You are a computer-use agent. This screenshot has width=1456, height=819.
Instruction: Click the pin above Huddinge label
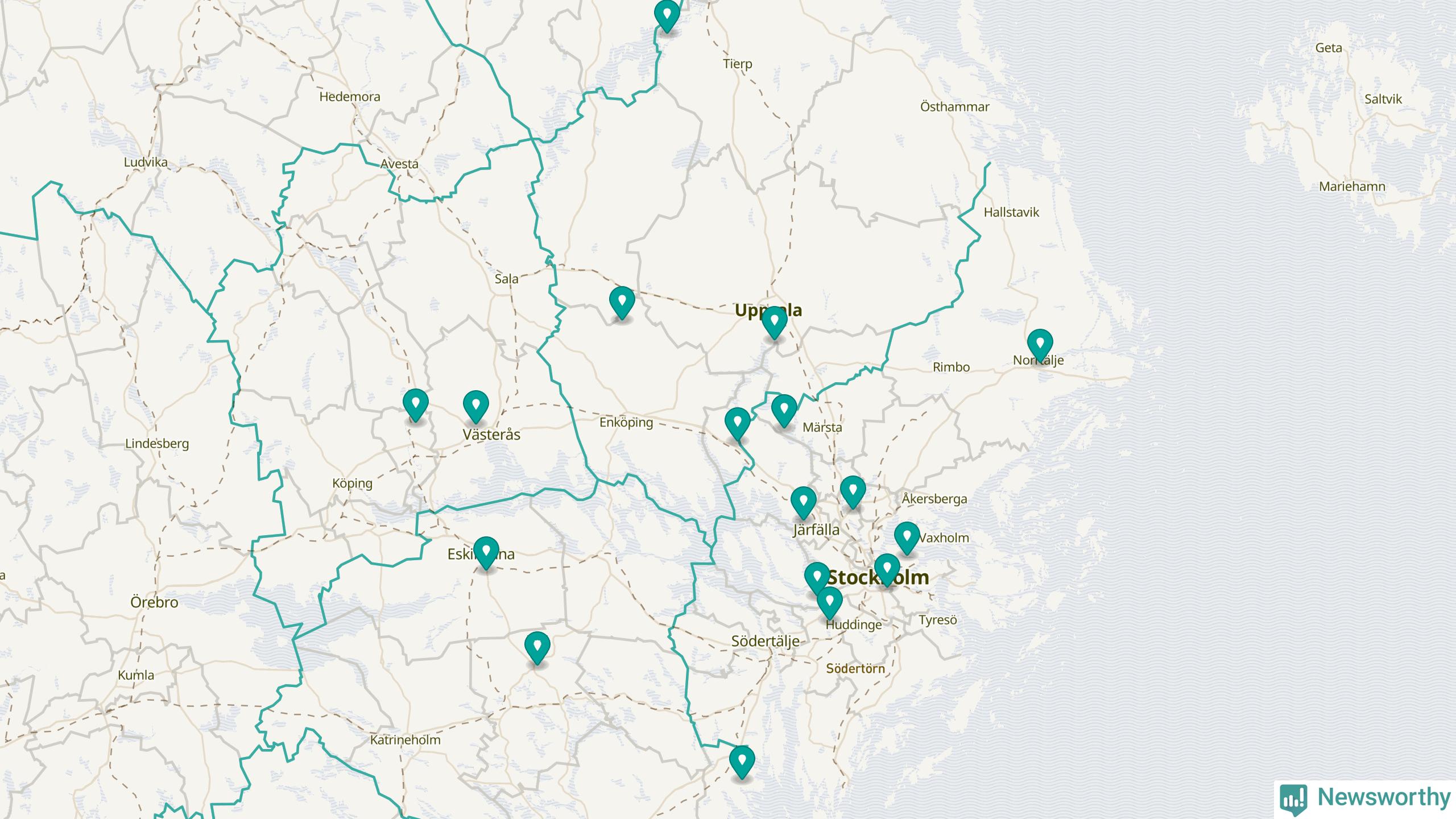(x=829, y=601)
